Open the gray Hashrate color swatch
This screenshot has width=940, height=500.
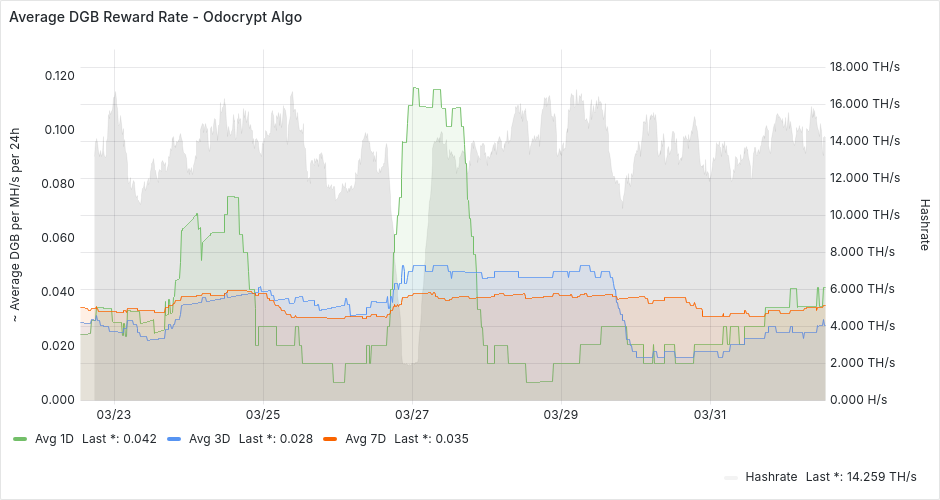(730, 477)
